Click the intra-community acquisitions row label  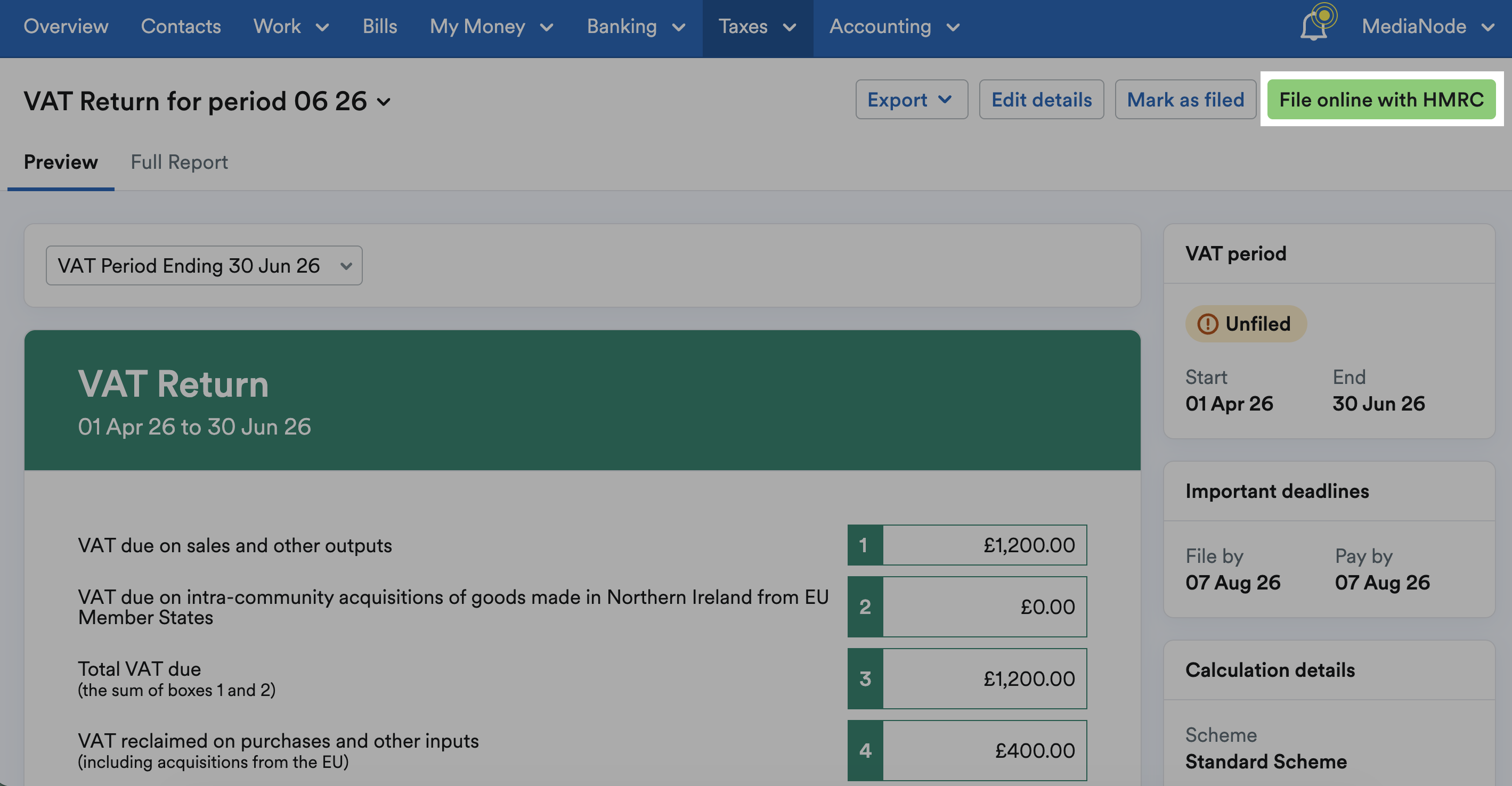coord(453,607)
